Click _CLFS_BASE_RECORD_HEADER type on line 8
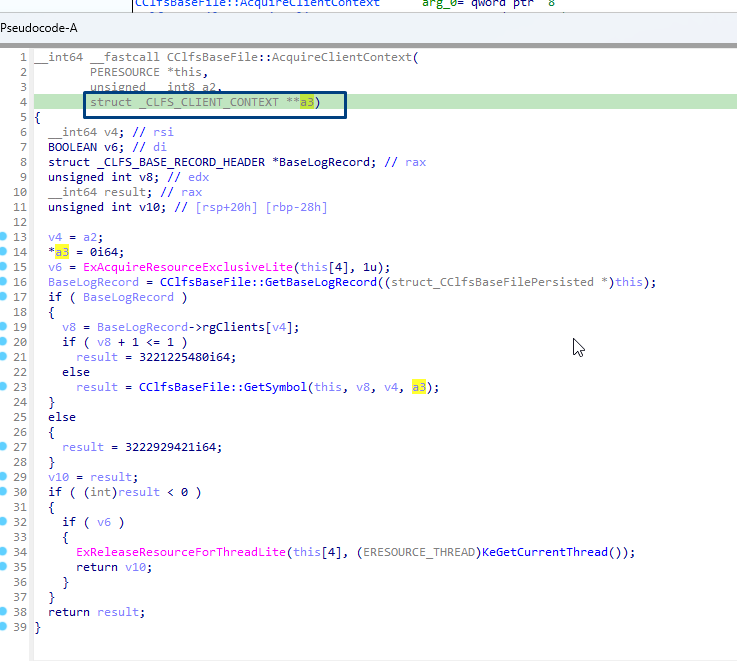The width and height of the screenshot is (737, 661). [x=181, y=162]
